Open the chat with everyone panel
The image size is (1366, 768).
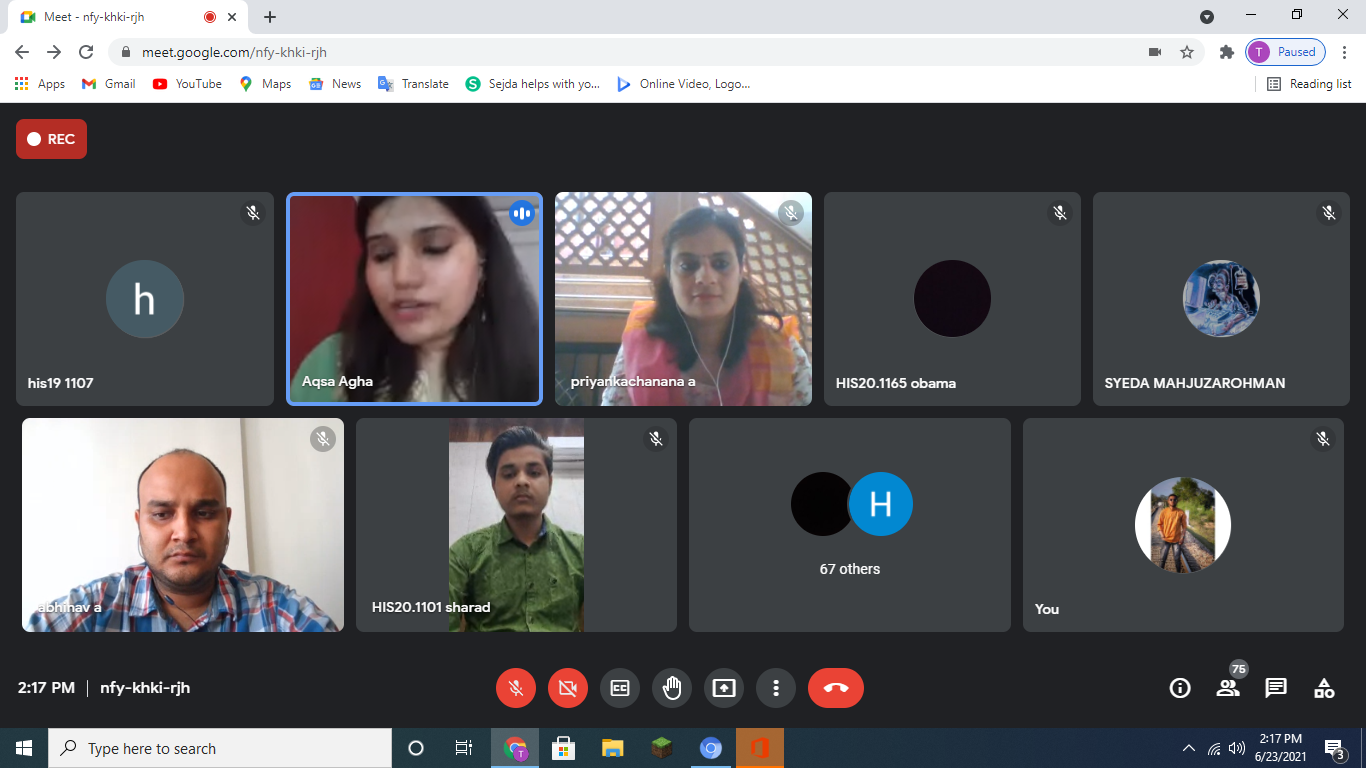1275,688
